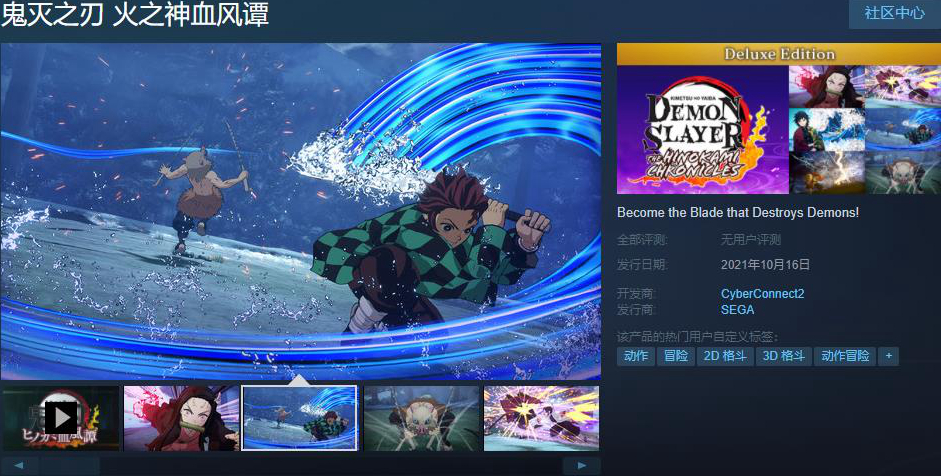Select the 2D 格斗 tag
The height and width of the screenshot is (476, 941).
tap(725, 356)
